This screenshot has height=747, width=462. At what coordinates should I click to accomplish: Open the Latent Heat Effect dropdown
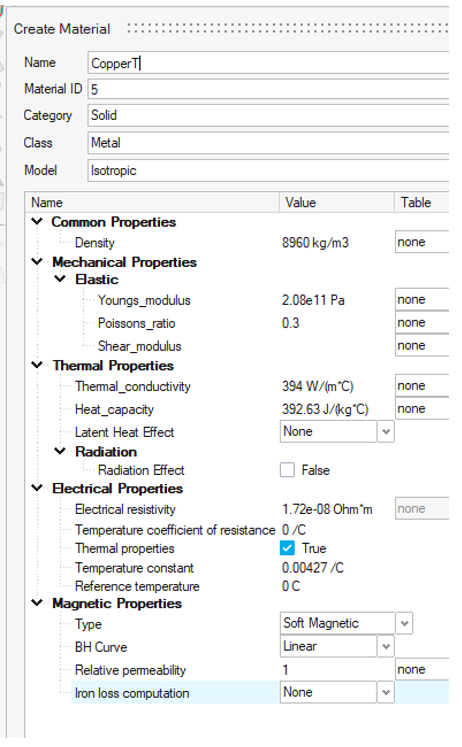(x=385, y=432)
